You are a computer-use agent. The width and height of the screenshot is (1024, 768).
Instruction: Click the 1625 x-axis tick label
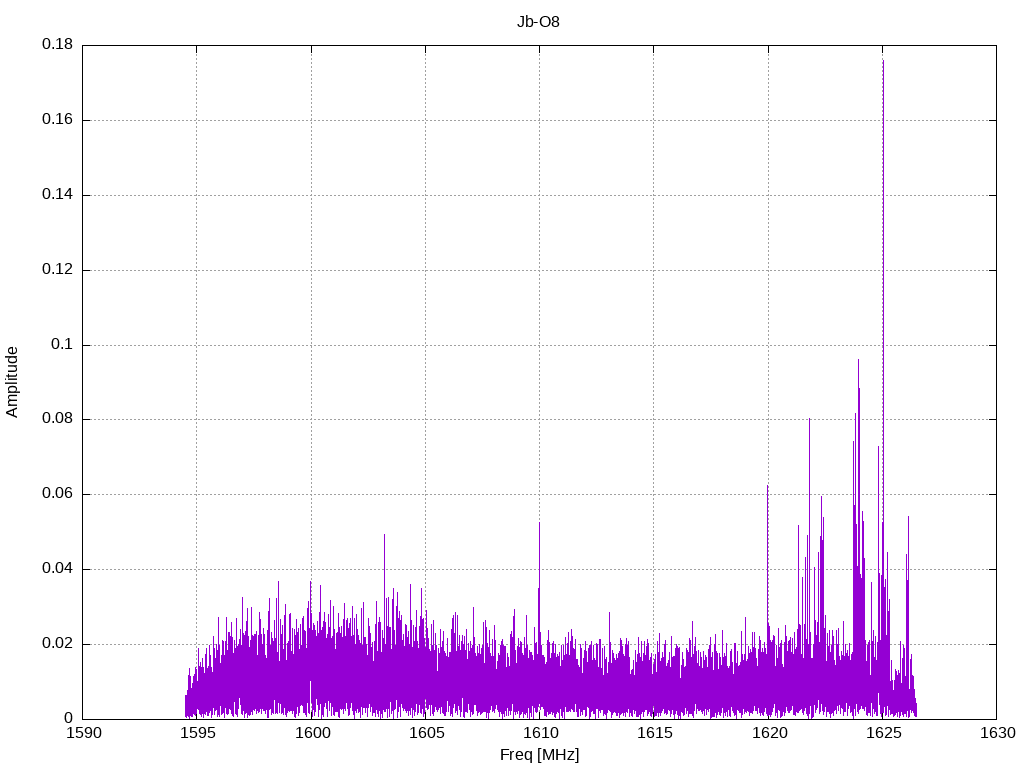[884, 733]
